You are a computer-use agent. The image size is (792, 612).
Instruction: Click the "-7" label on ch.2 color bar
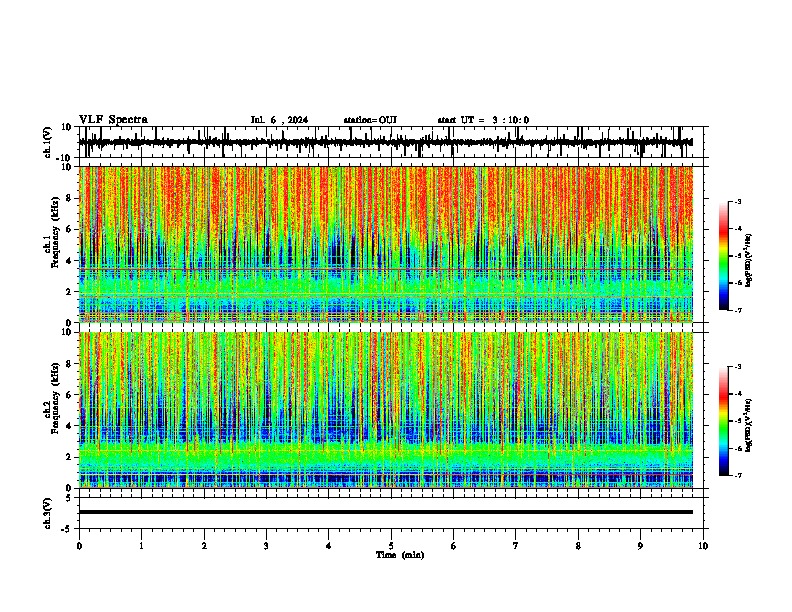[x=738, y=475]
